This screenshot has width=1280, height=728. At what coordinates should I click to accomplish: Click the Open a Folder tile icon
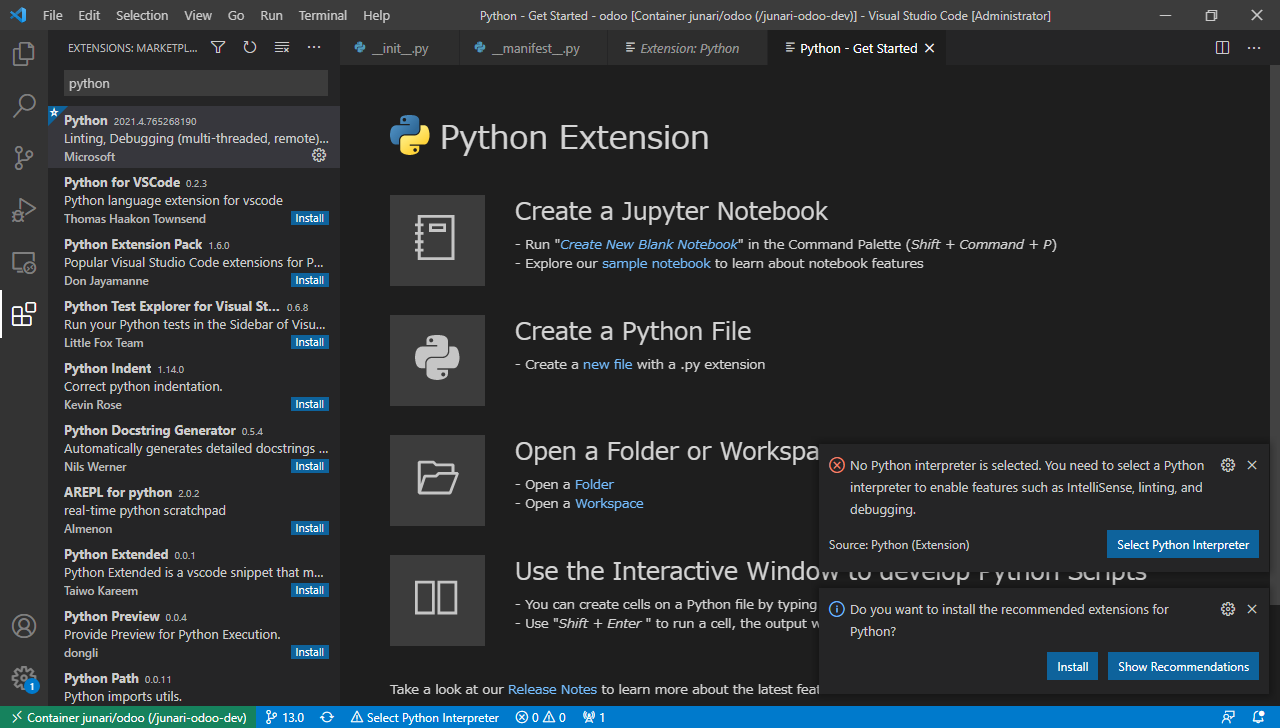pyautogui.click(x=437, y=480)
